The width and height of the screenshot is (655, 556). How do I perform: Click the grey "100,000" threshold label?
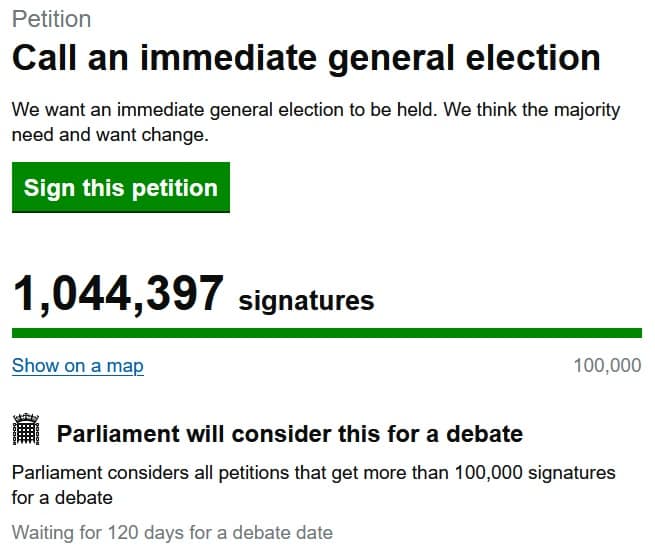coord(607,366)
